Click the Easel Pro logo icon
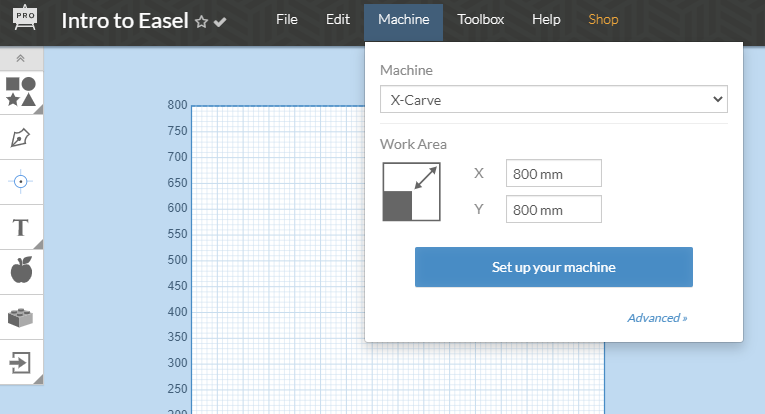The image size is (765, 414). (x=25, y=18)
